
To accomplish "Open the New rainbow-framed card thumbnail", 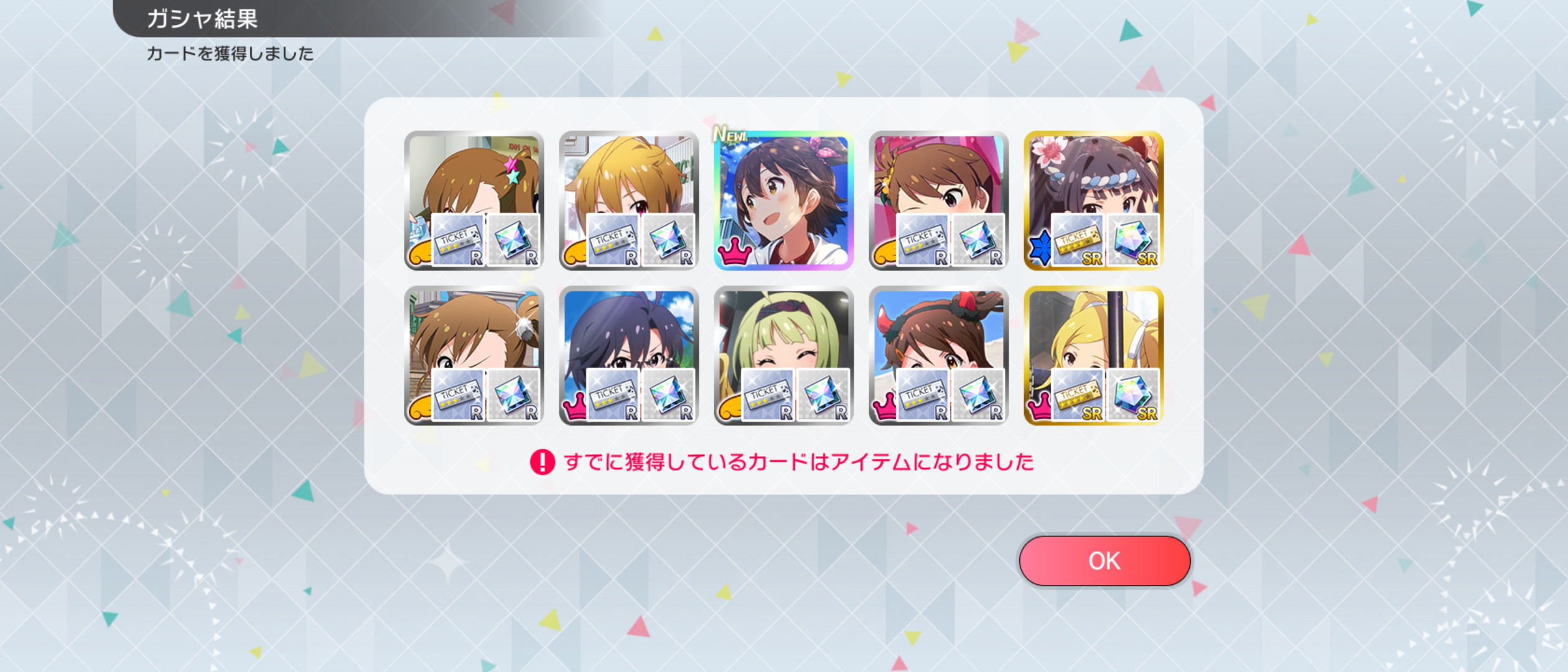I will coord(784,200).
